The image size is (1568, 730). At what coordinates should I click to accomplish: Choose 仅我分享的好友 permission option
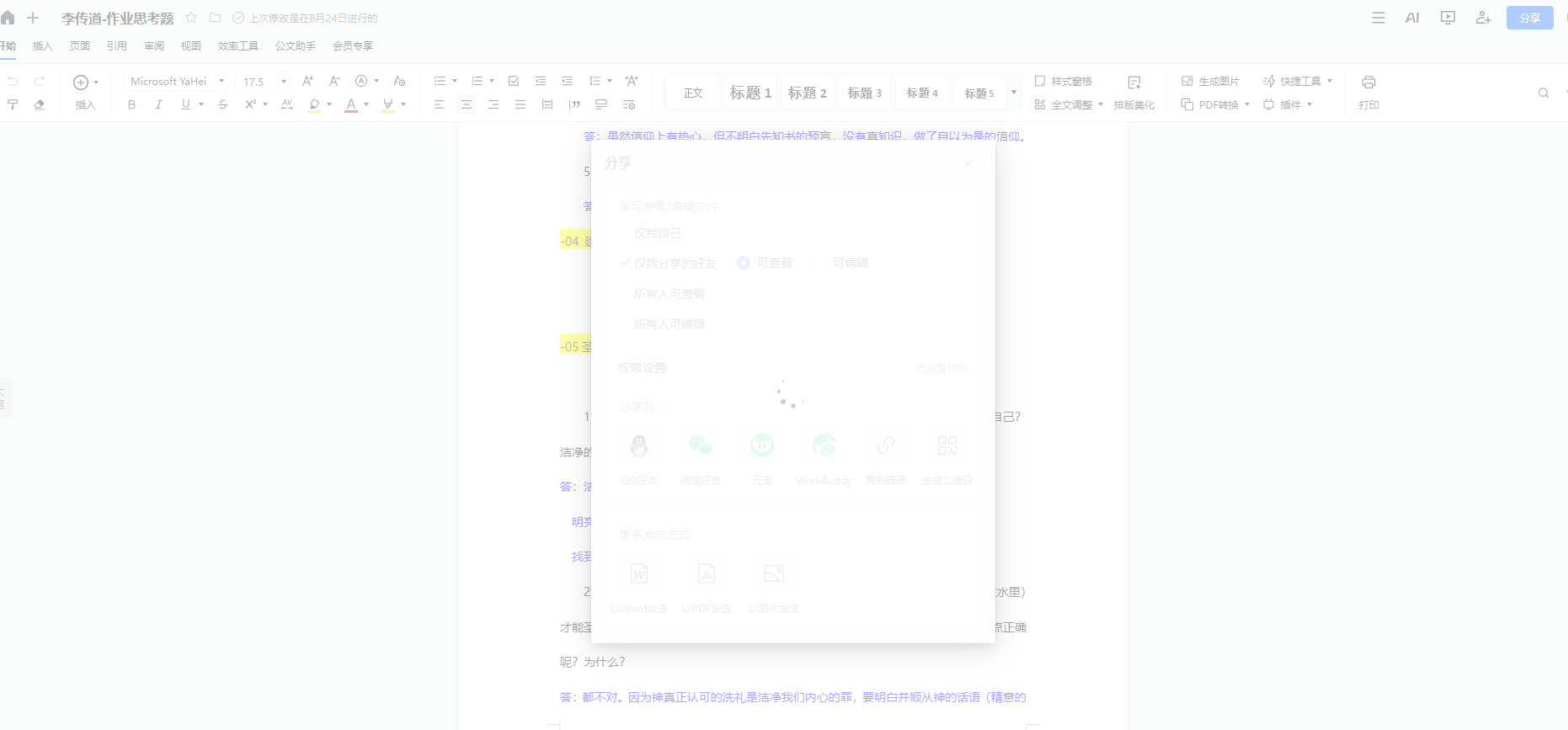(675, 264)
